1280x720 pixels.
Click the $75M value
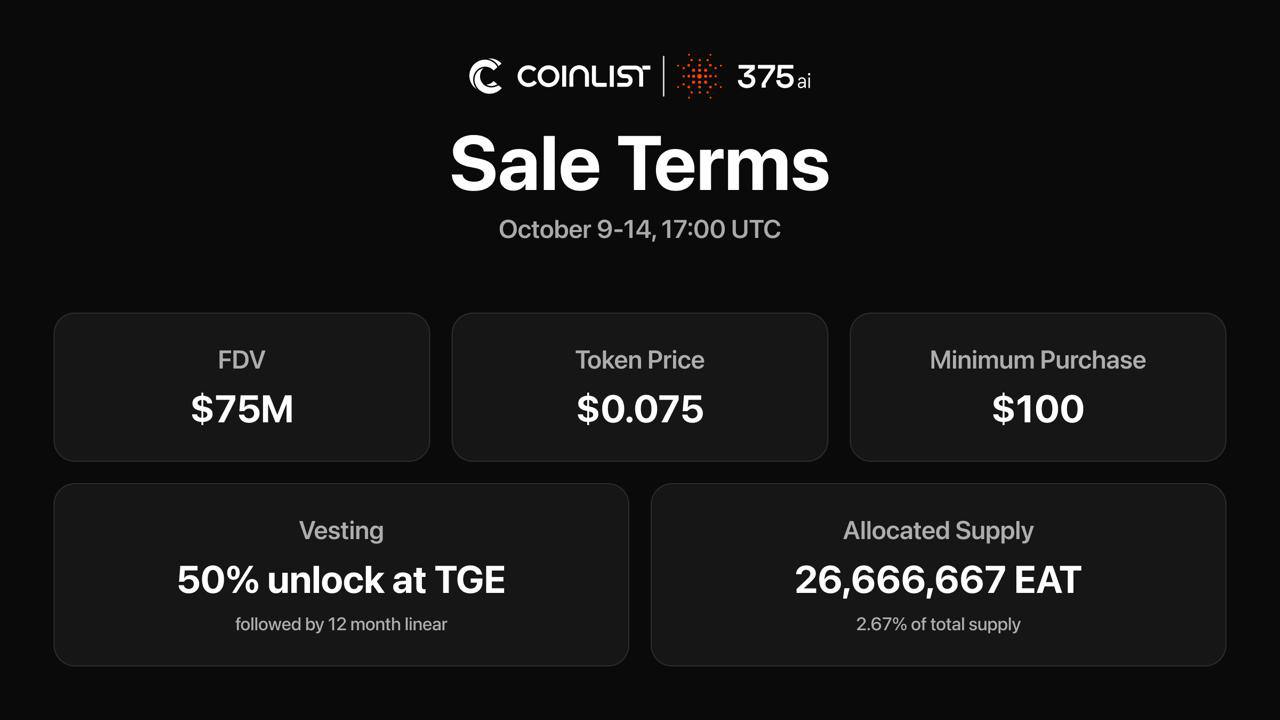tap(241, 409)
